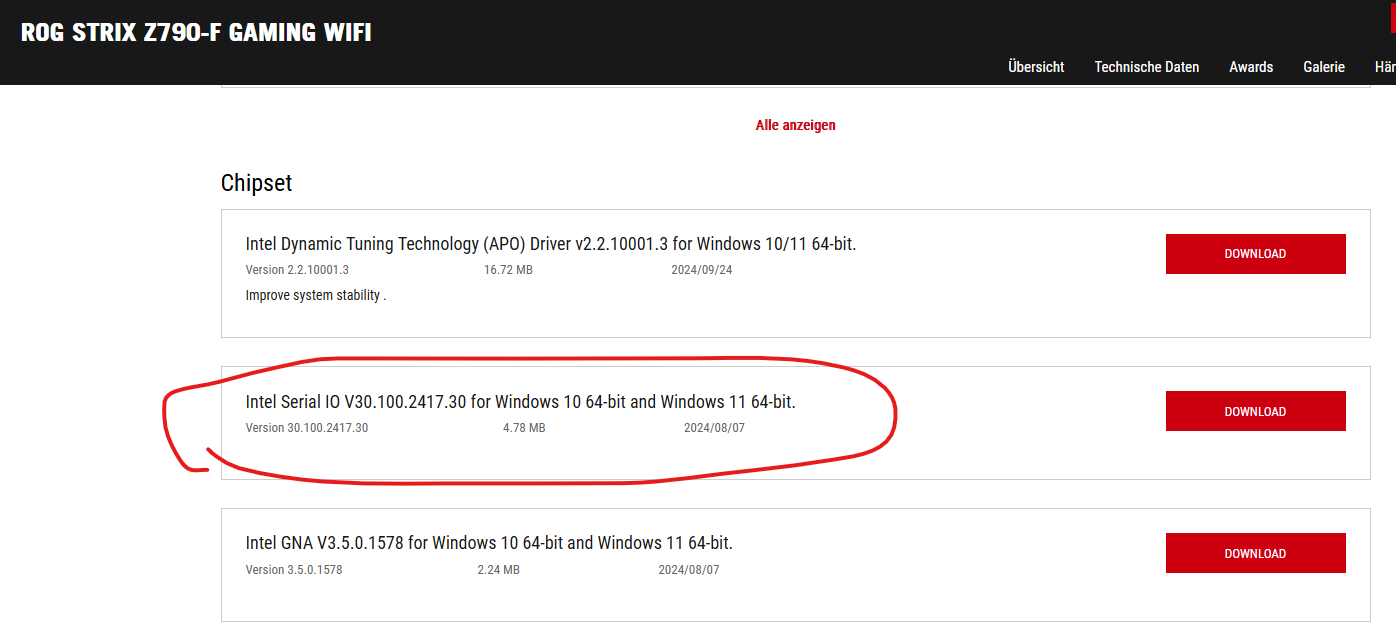Select the text Version 30.100.2417.30
This screenshot has width=1396, height=642.
[307, 428]
